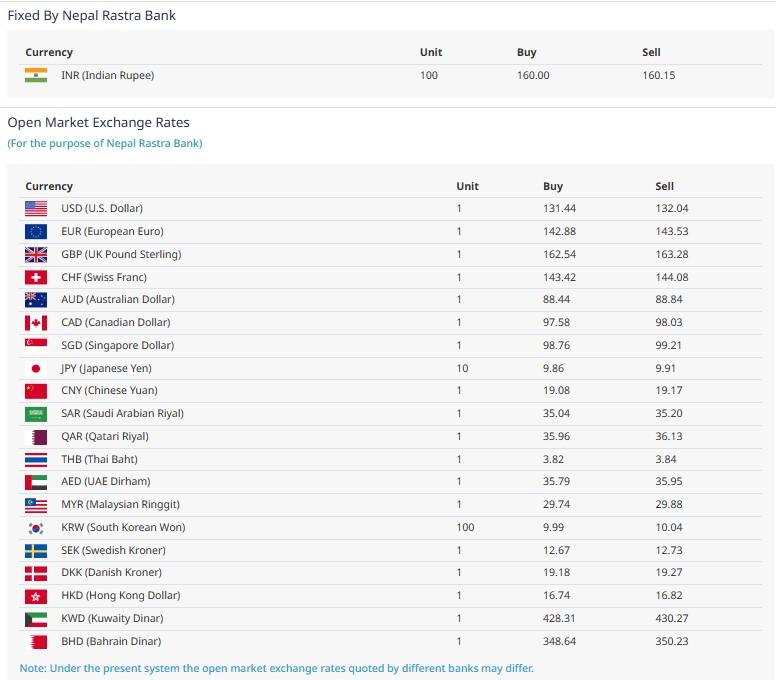Click the Buy column header in open market table
The height and width of the screenshot is (680, 776).
[x=553, y=186]
